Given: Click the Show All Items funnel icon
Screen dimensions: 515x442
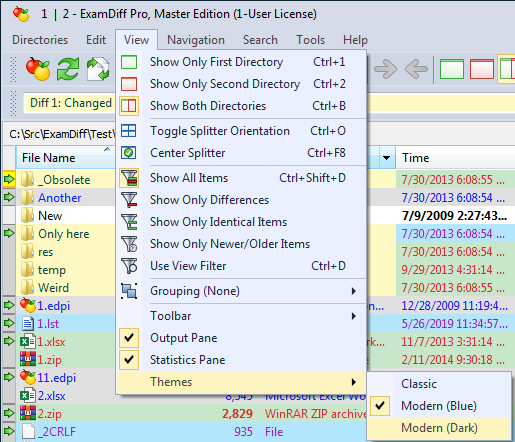Looking at the screenshot, I should click(x=129, y=178).
